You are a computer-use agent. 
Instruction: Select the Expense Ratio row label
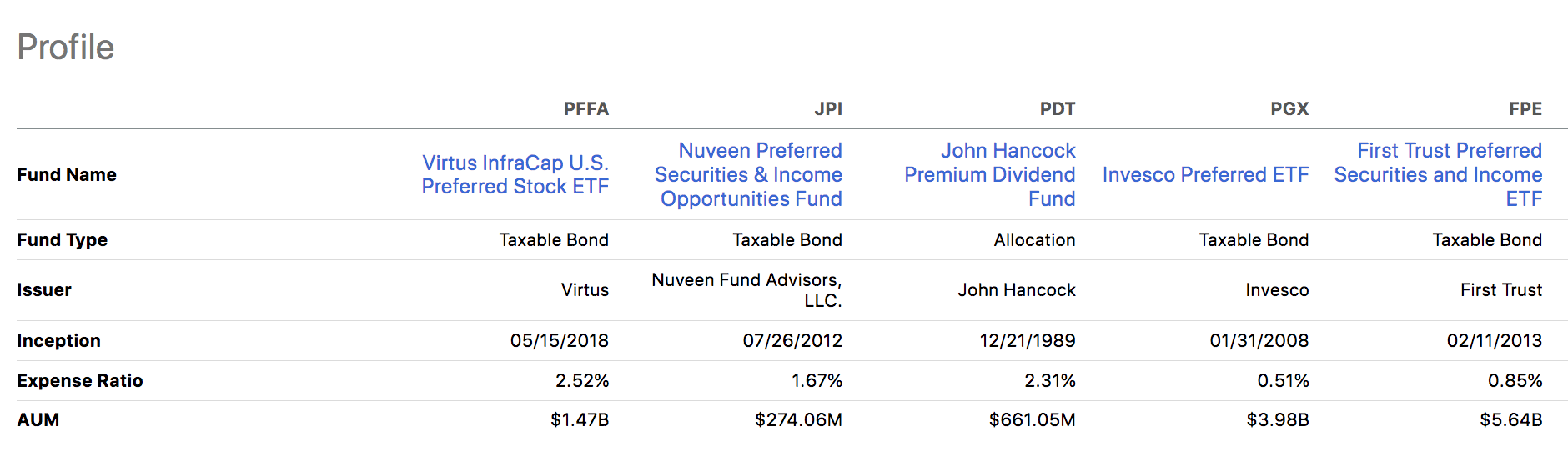coord(80,381)
